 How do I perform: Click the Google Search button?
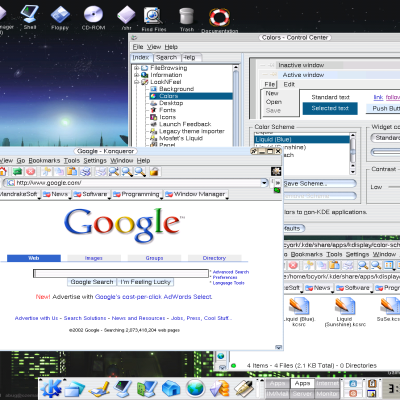(x=92, y=282)
